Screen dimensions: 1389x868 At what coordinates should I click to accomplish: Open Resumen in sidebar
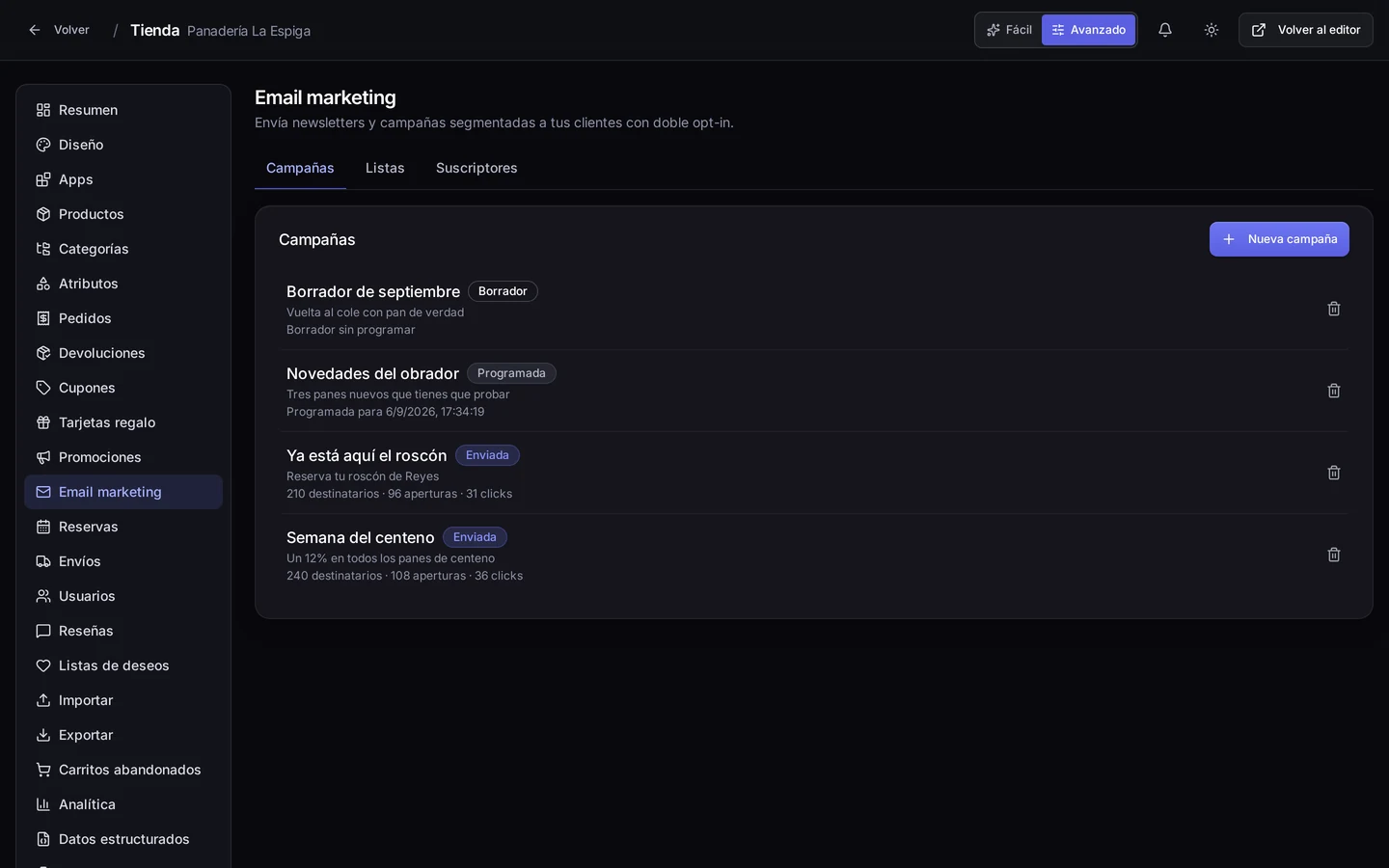[x=123, y=110]
